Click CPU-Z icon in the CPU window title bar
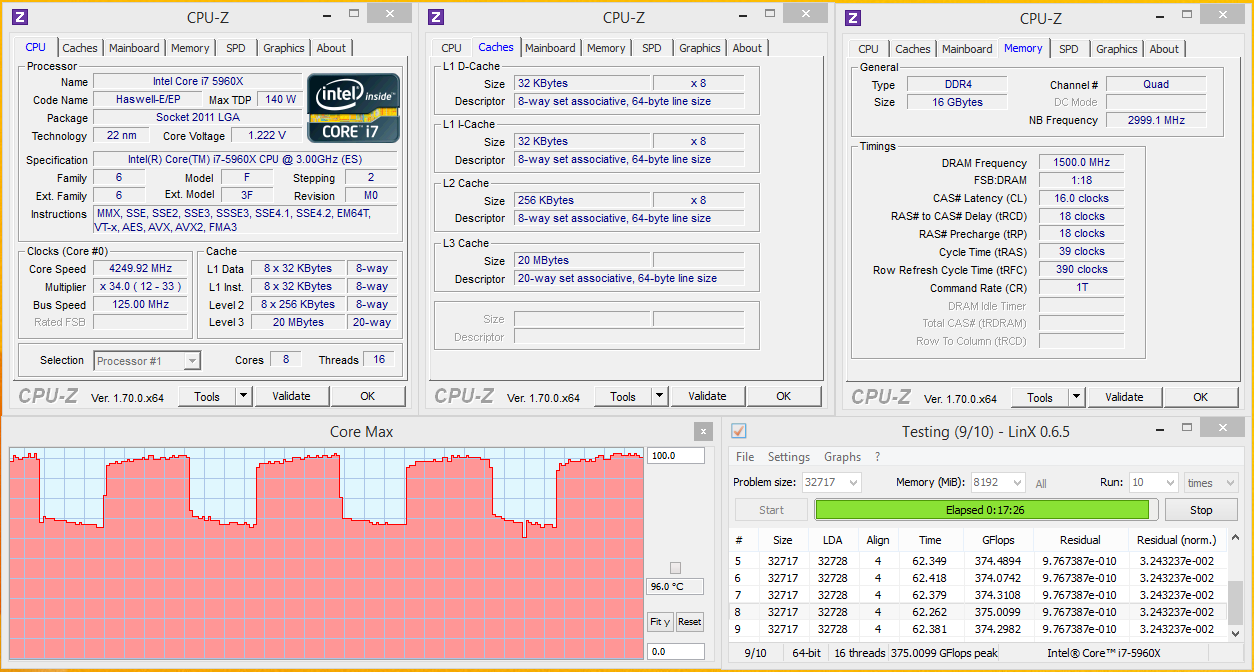1254x672 pixels. click(20, 17)
